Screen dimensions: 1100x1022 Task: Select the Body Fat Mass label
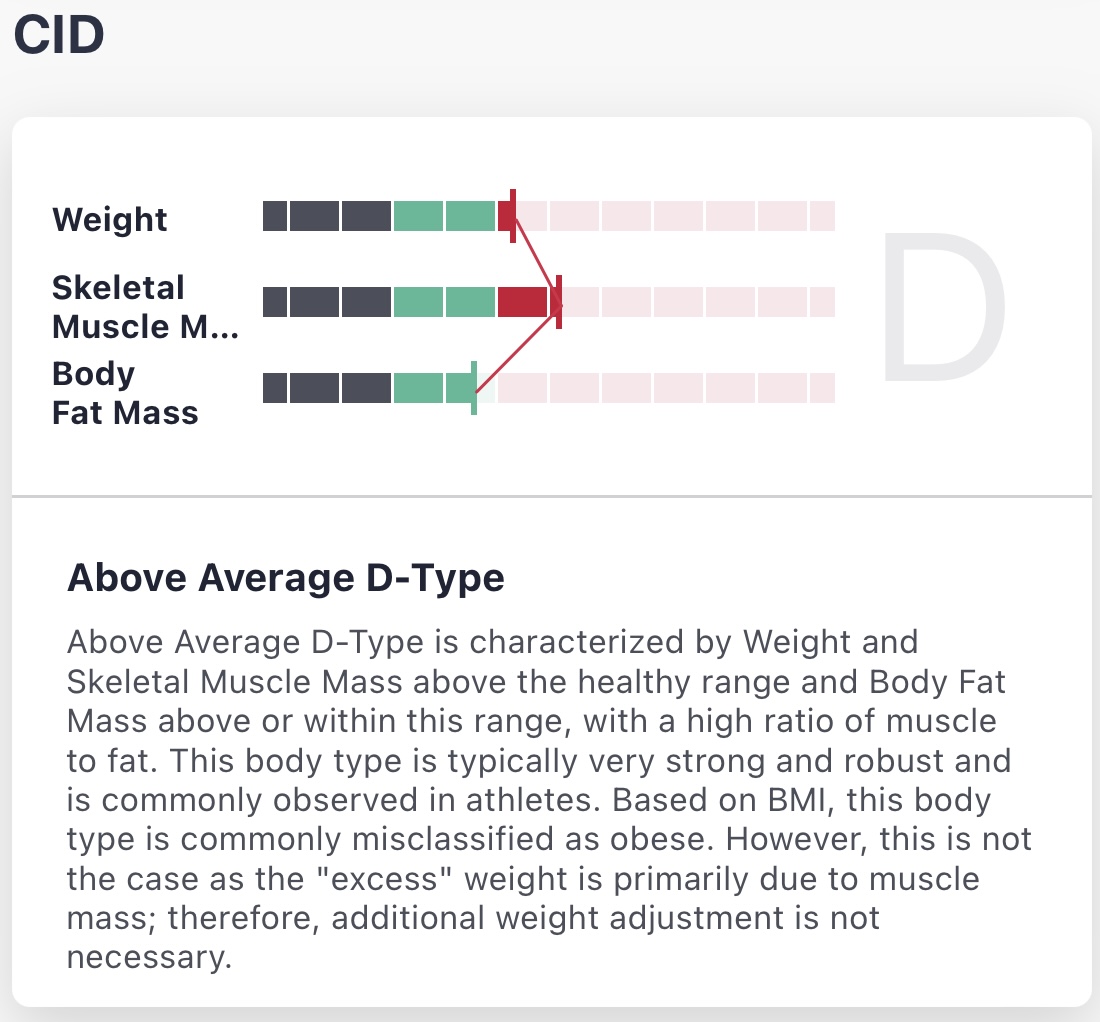pyautogui.click(x=125, y=393)
